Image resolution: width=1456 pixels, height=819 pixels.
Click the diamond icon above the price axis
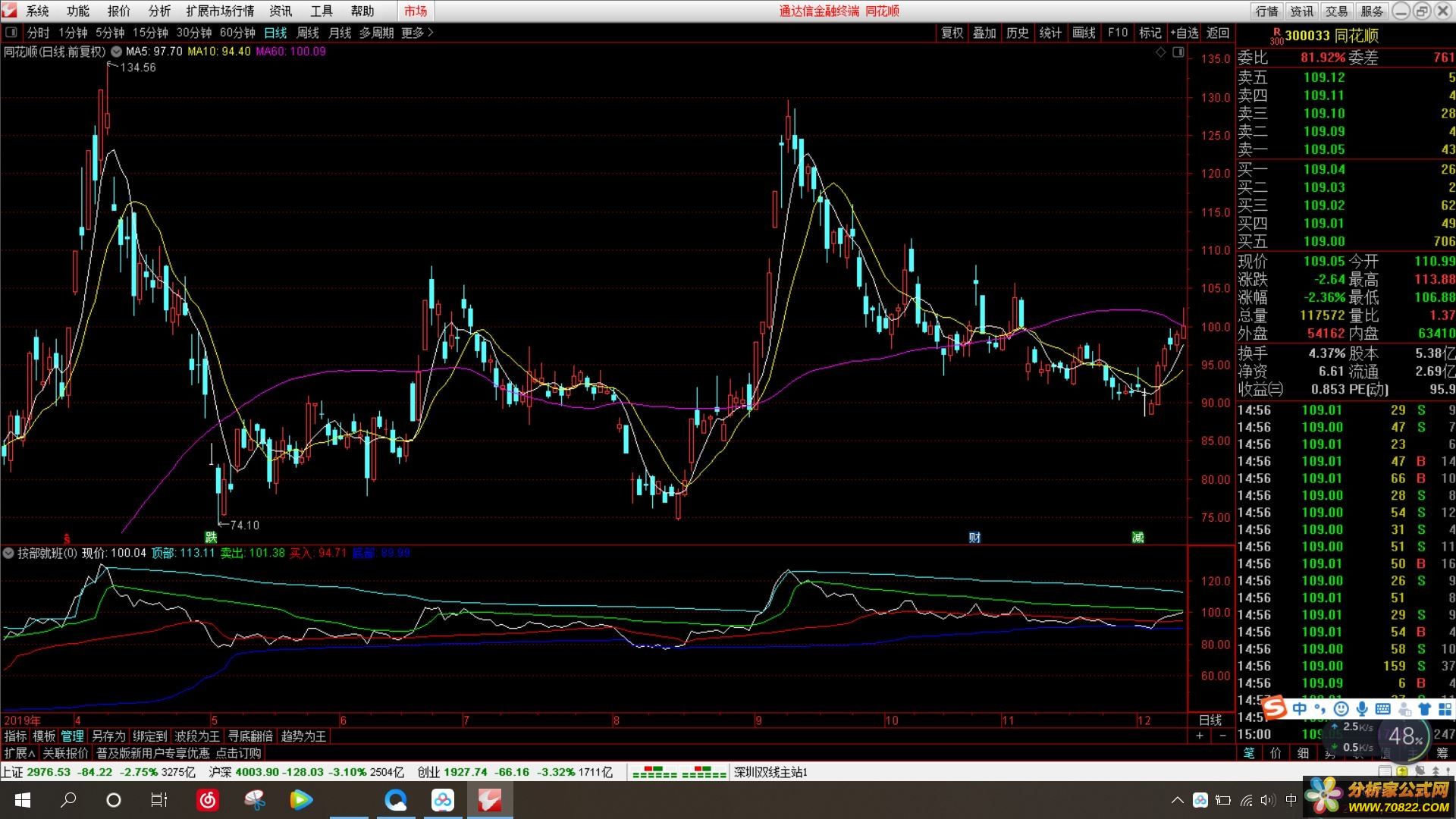pos(1160,52)
